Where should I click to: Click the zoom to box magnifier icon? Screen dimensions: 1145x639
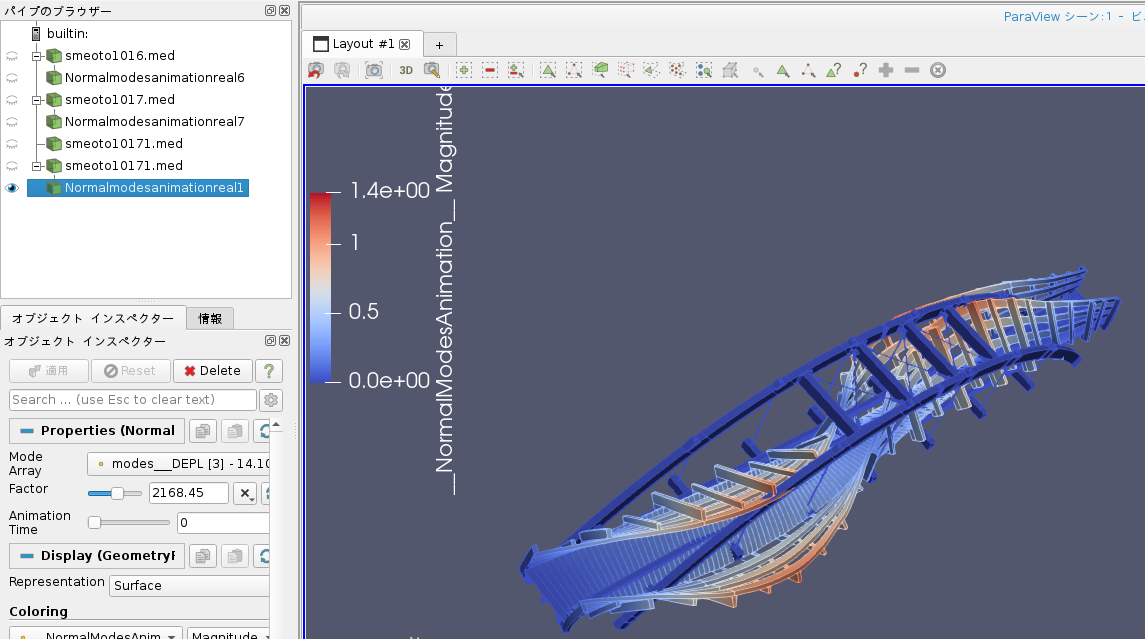pyautogui.click(x=432, y=70)
